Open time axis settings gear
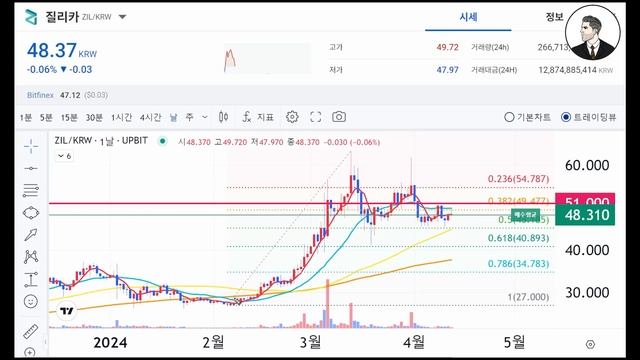 [590, 344]
